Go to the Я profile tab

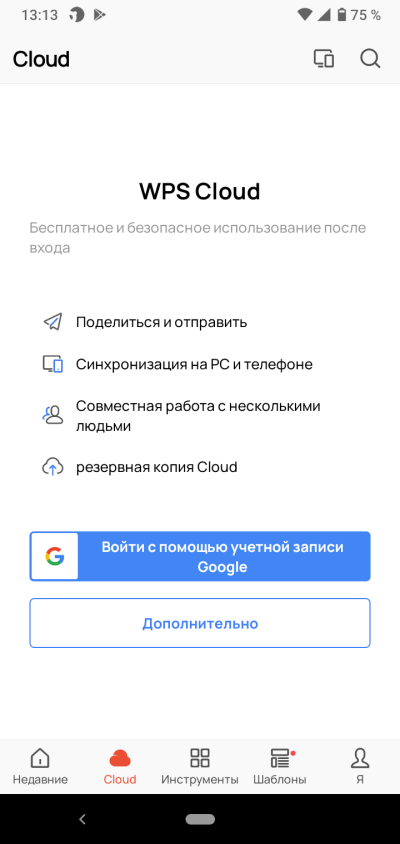(360, 766)
